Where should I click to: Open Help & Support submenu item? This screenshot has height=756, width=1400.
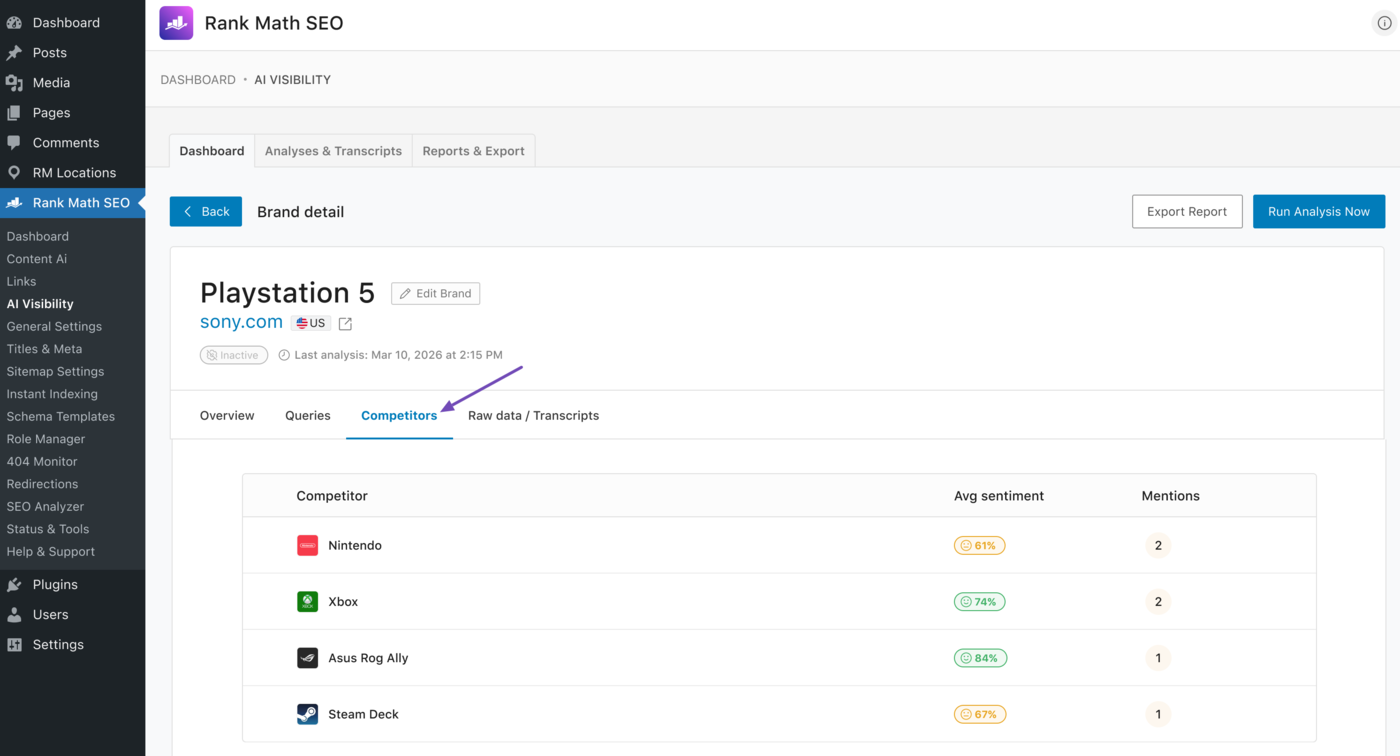(50, 551)
